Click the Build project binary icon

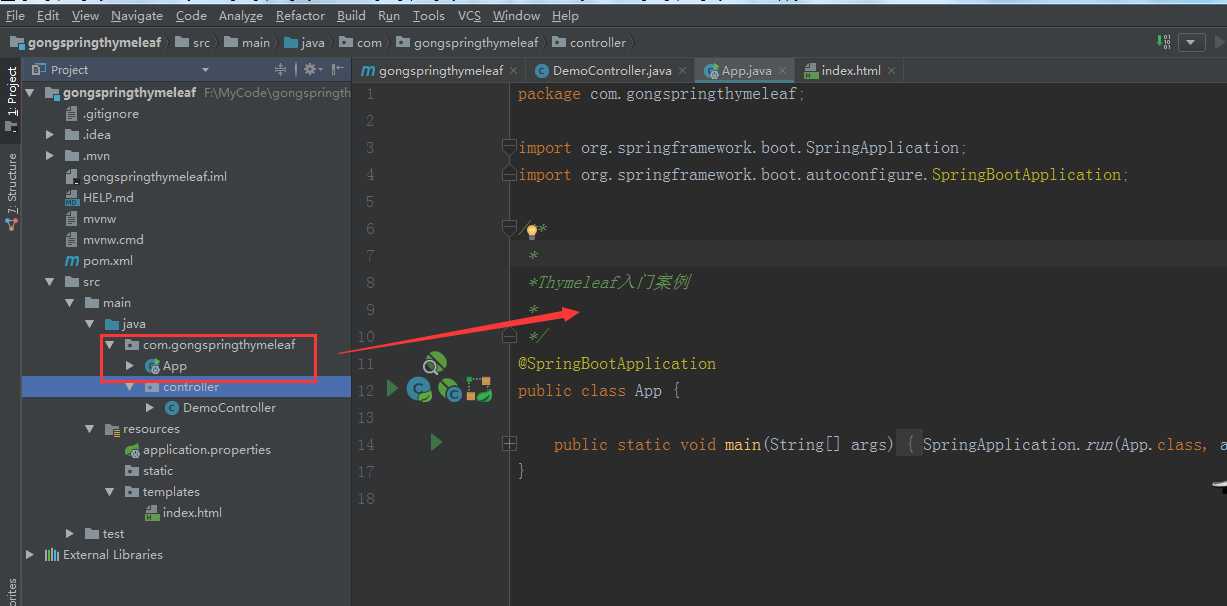point(1163,42)
